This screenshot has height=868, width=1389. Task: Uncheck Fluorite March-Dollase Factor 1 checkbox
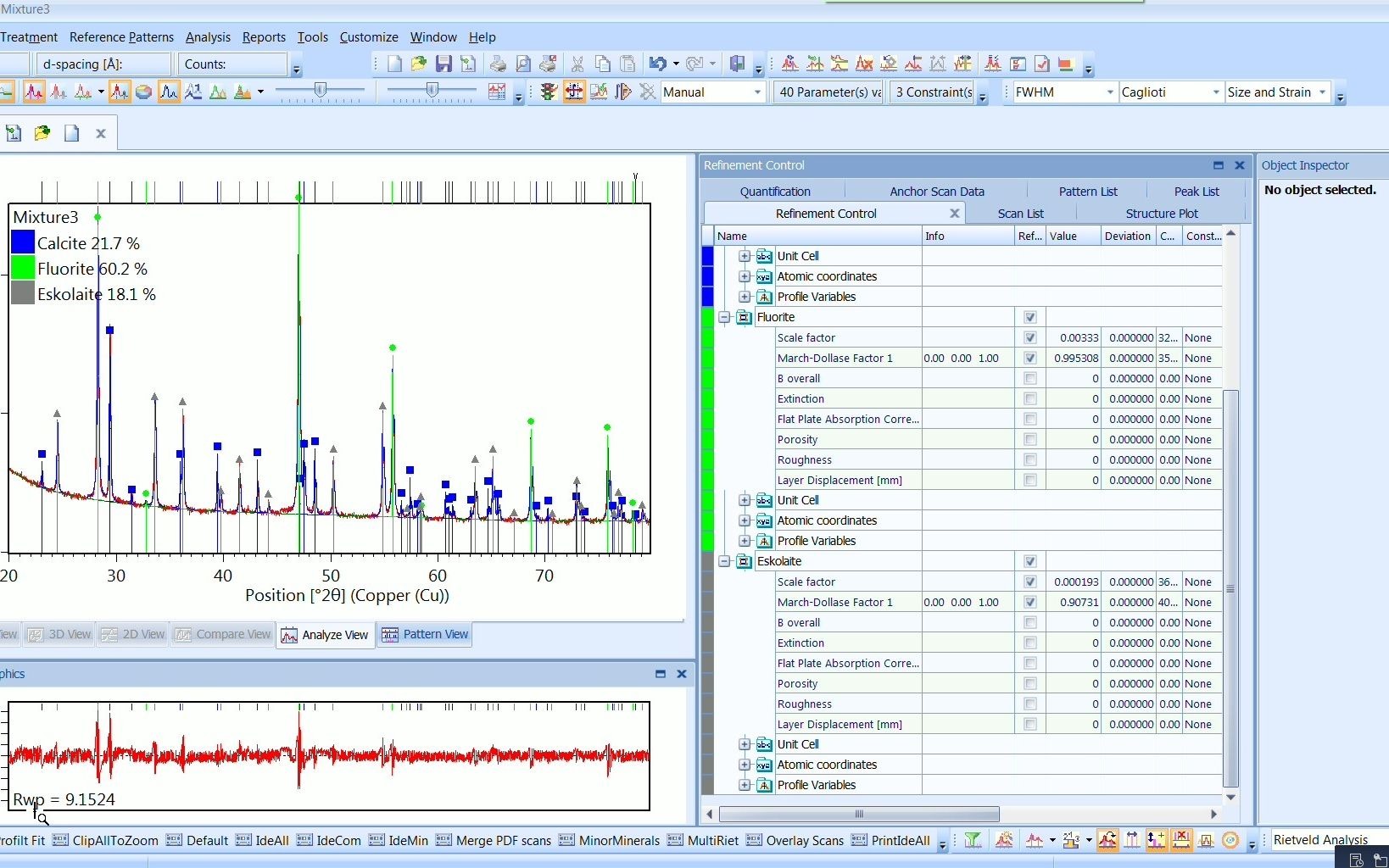point(1030,358)
